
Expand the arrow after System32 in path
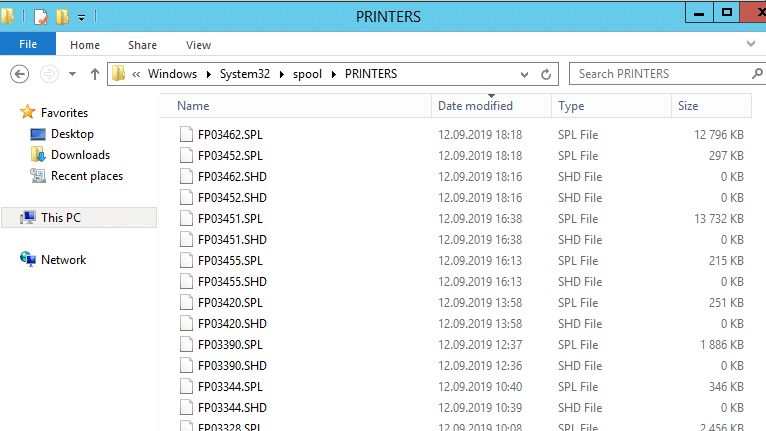point(282,74)
